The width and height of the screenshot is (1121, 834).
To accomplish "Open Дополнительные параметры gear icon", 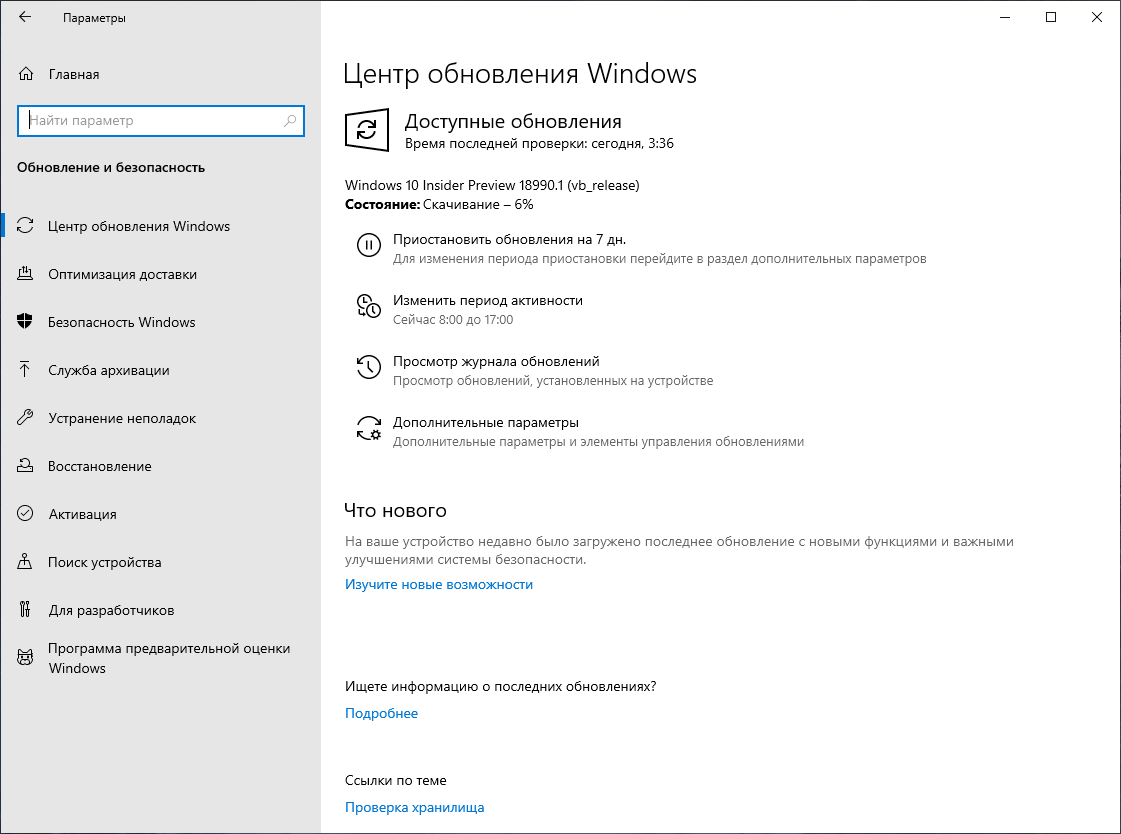I will [x=369, y=428].
